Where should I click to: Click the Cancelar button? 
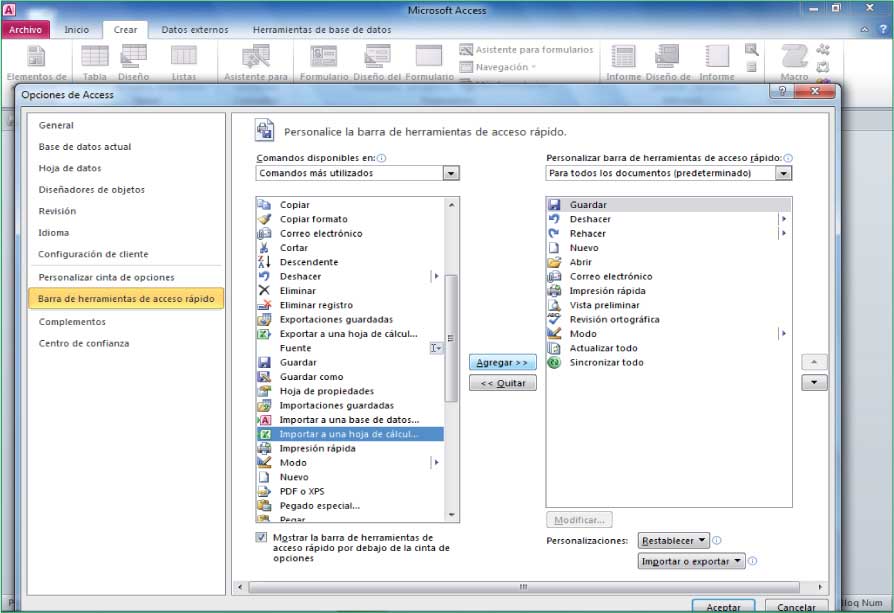pos(796,606)
